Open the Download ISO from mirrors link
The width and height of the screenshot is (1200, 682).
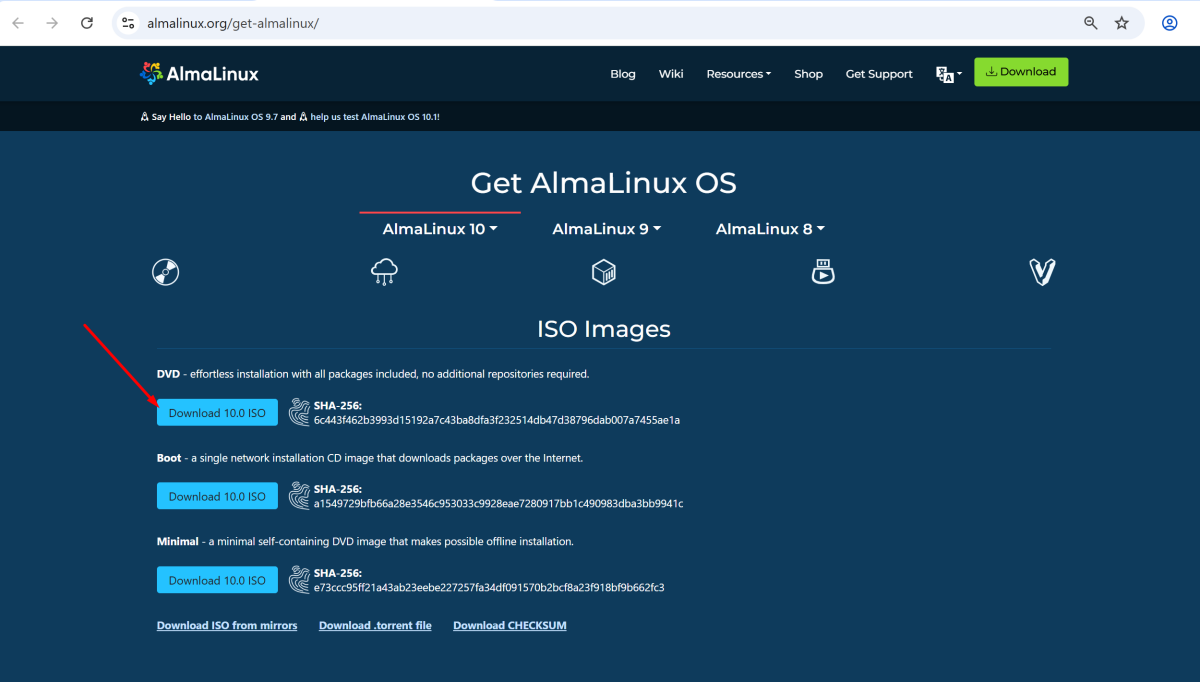(227, 624)
